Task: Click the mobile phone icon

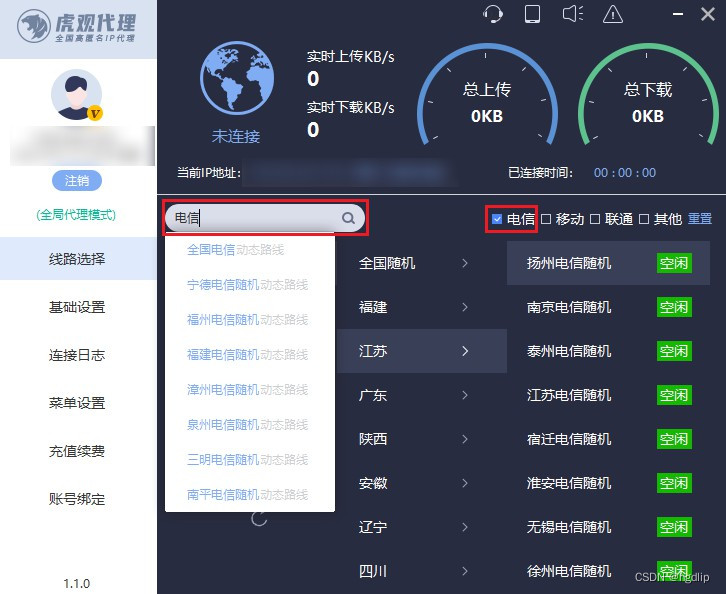Action: pyautogui.click(x=532, y=14)
